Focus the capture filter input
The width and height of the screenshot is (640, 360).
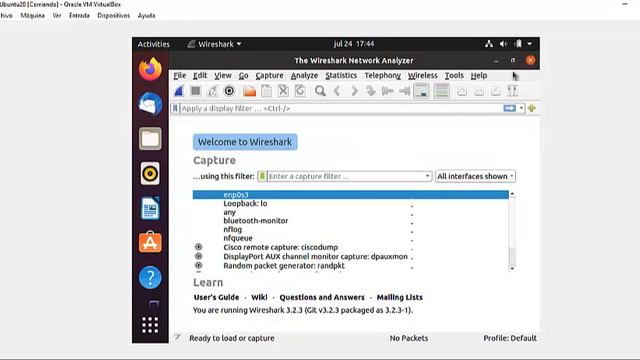pos(345,176)
